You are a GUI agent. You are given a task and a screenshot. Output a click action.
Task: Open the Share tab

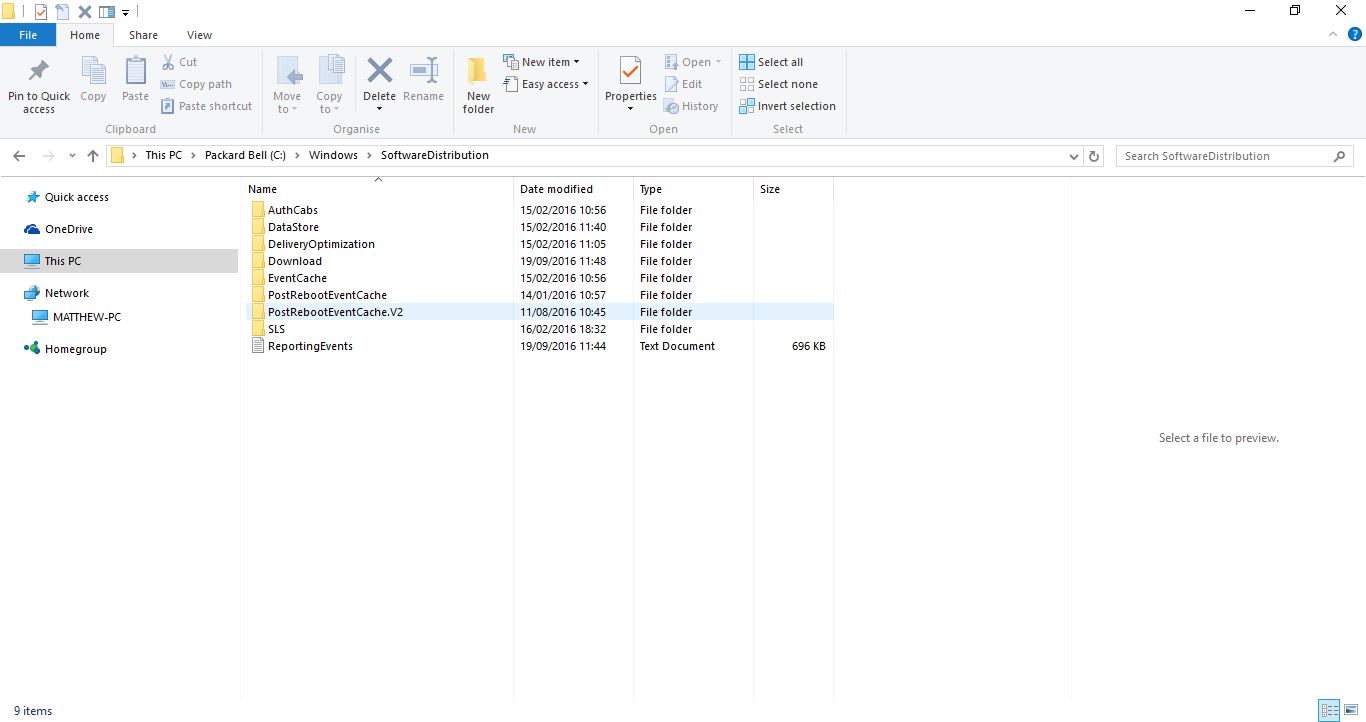pyautogui.click(x=143, y=34)
